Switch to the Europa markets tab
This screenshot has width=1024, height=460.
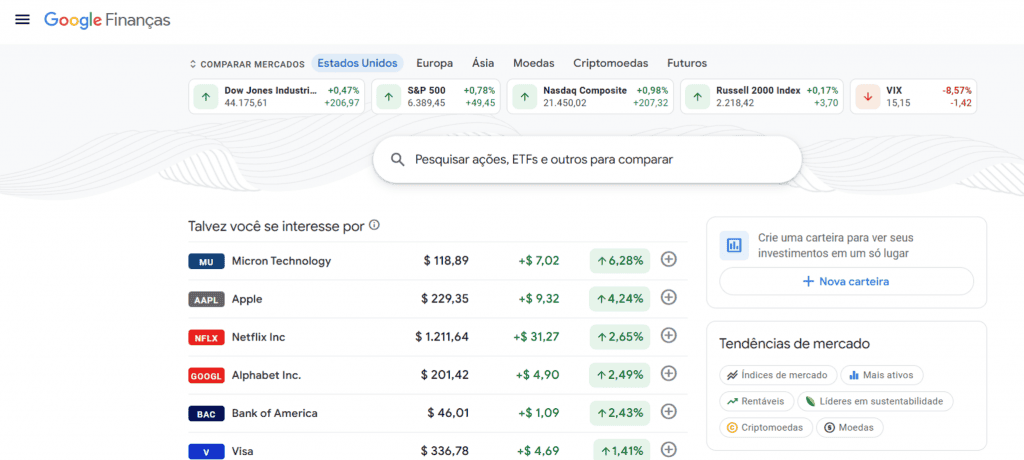[x=434, y=63]
